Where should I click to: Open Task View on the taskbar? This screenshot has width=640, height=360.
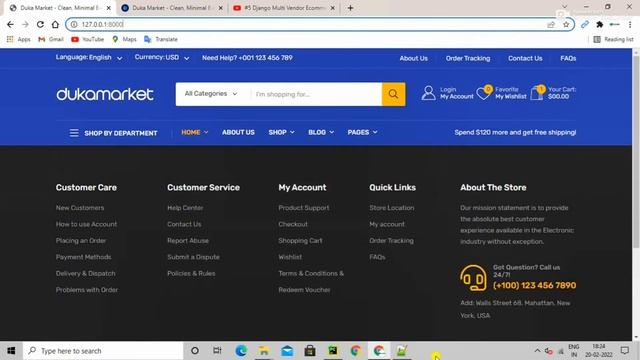(x=217, y=351)
